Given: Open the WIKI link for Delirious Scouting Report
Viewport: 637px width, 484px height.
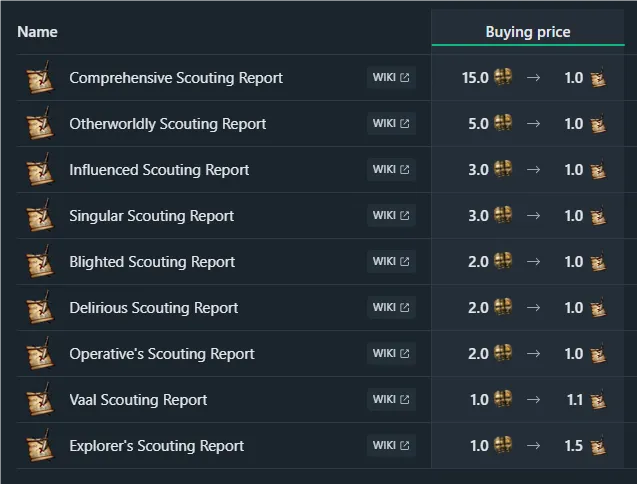Looking at the screenshot, I should click(391, 307).
